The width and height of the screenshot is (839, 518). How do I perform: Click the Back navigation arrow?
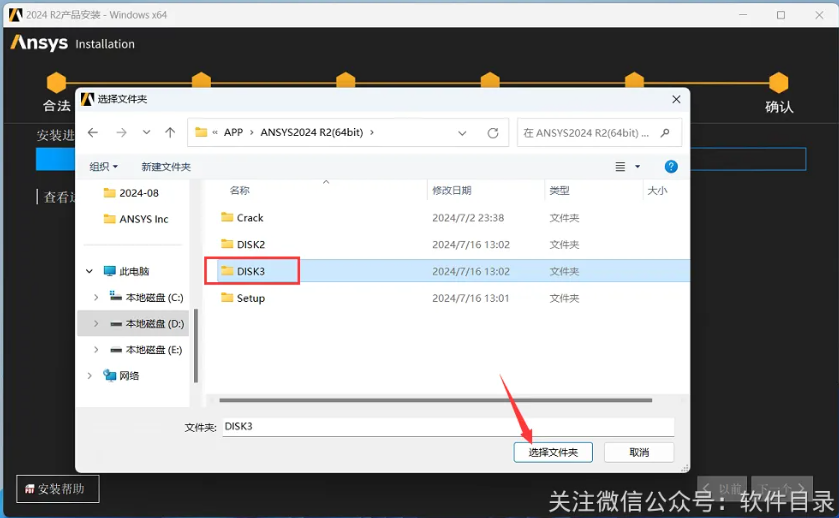click(x=93, y=132)
